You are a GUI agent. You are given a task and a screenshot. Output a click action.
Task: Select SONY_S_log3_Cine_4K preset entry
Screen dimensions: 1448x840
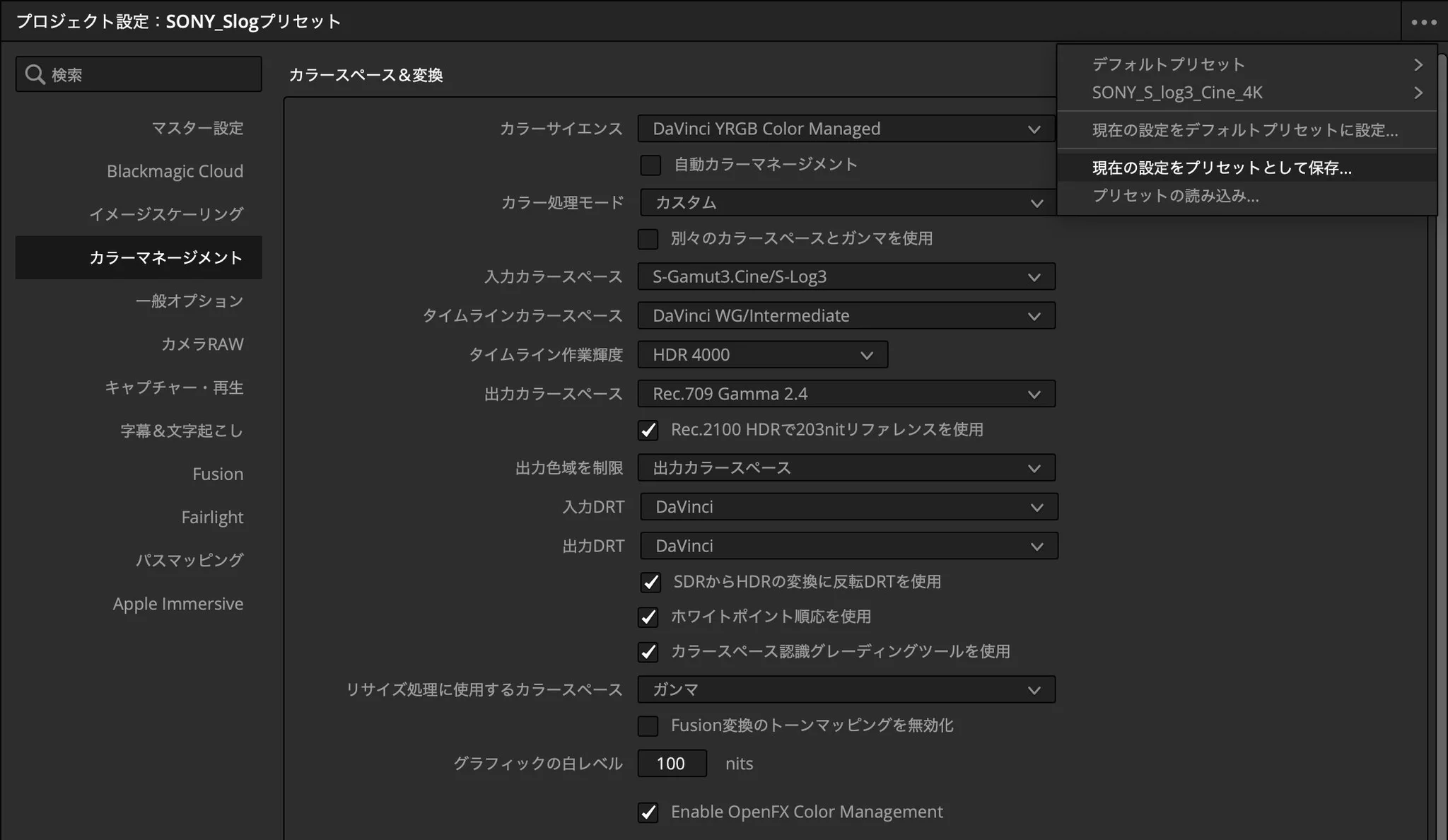tap(1247, 93)
